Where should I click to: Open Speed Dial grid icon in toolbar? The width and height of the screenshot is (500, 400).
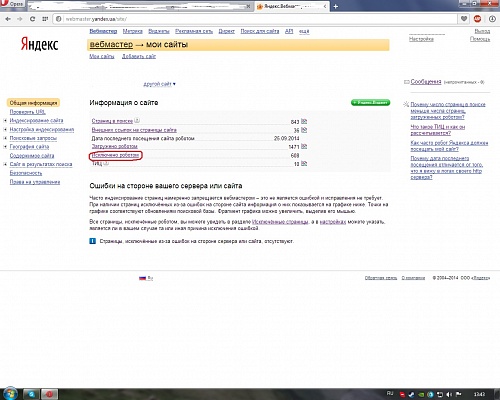pos(45,19)
